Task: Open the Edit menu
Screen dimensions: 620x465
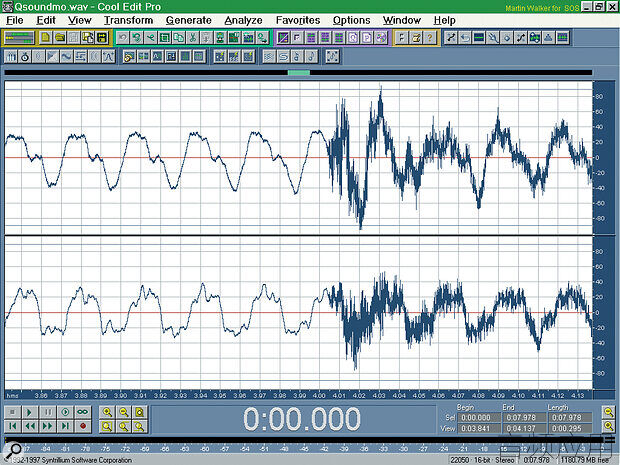Action: click(46, 20)
